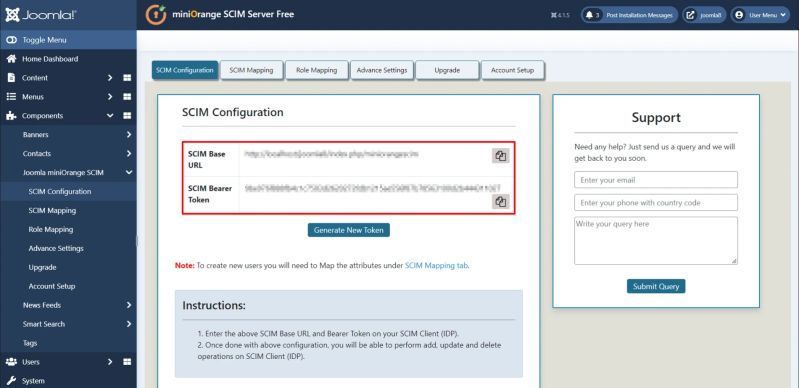Open Menus dashboard grid icon

pos(127,96)
